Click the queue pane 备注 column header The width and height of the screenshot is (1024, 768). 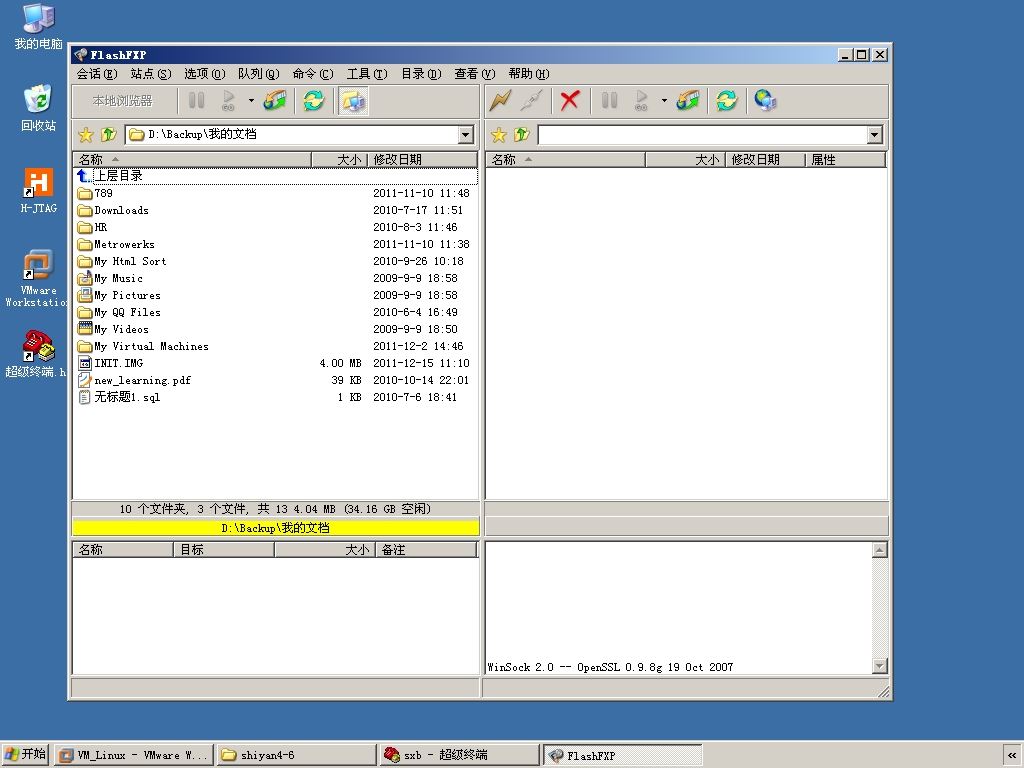426,550
